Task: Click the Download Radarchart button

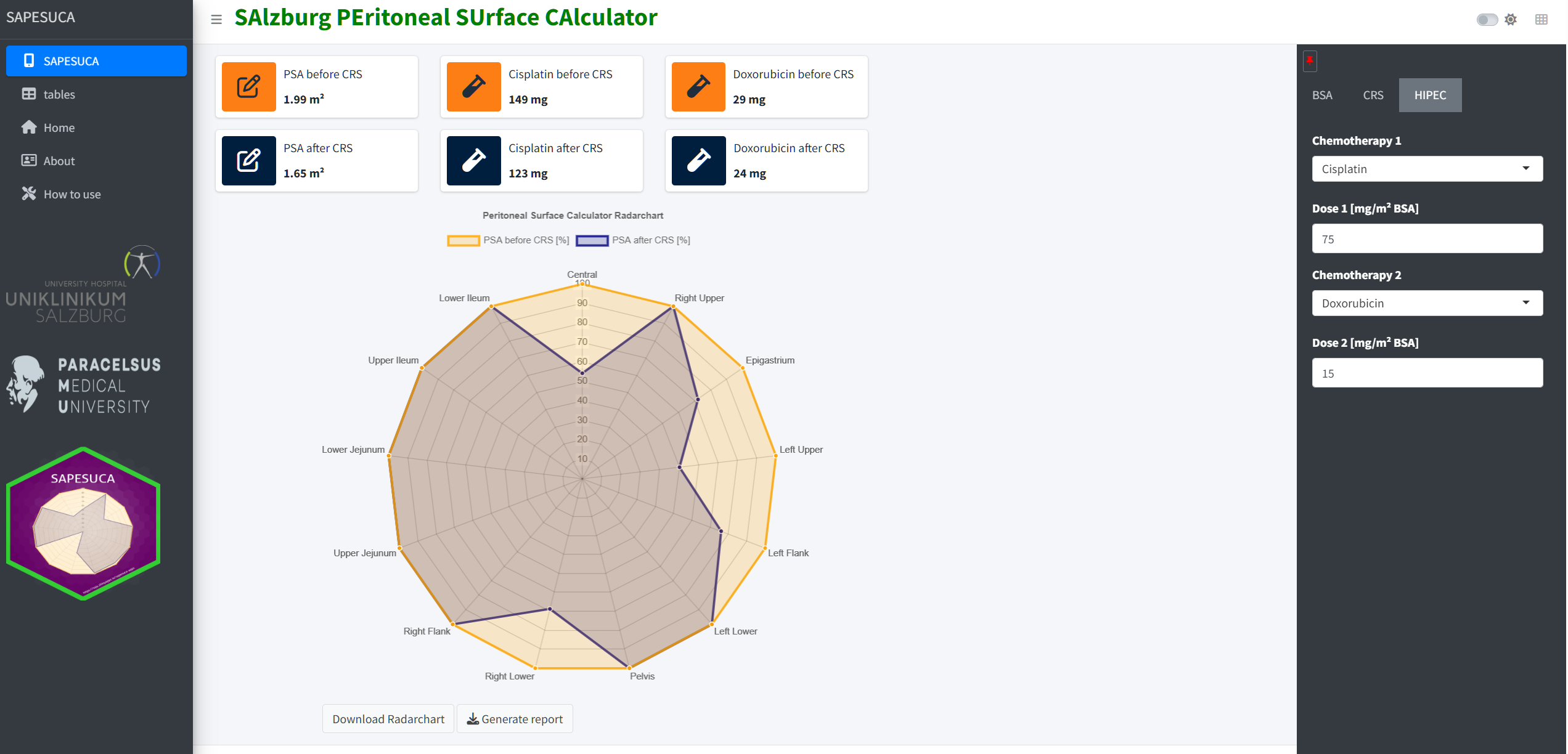Action: tap(388, 719)
